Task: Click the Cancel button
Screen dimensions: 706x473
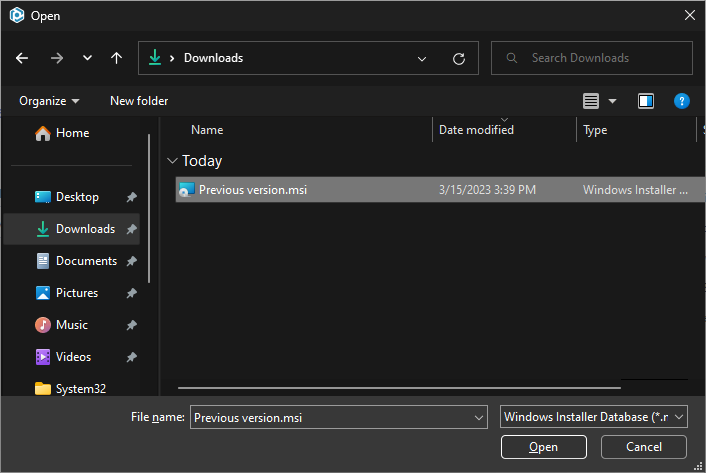Action: (x=643, y=447)
